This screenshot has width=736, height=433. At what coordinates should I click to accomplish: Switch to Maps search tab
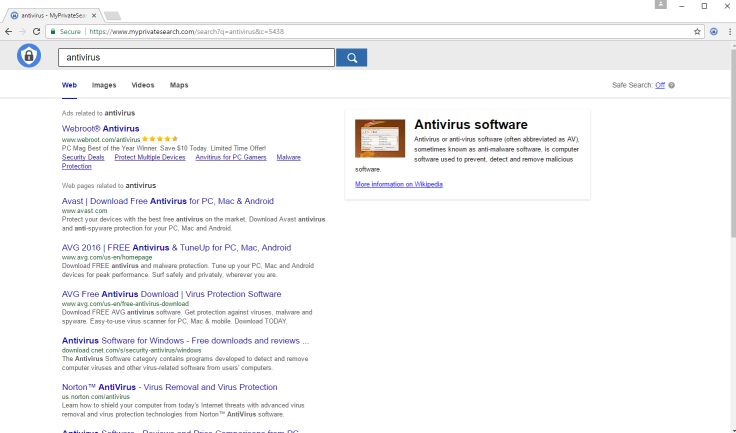[179, 85]
